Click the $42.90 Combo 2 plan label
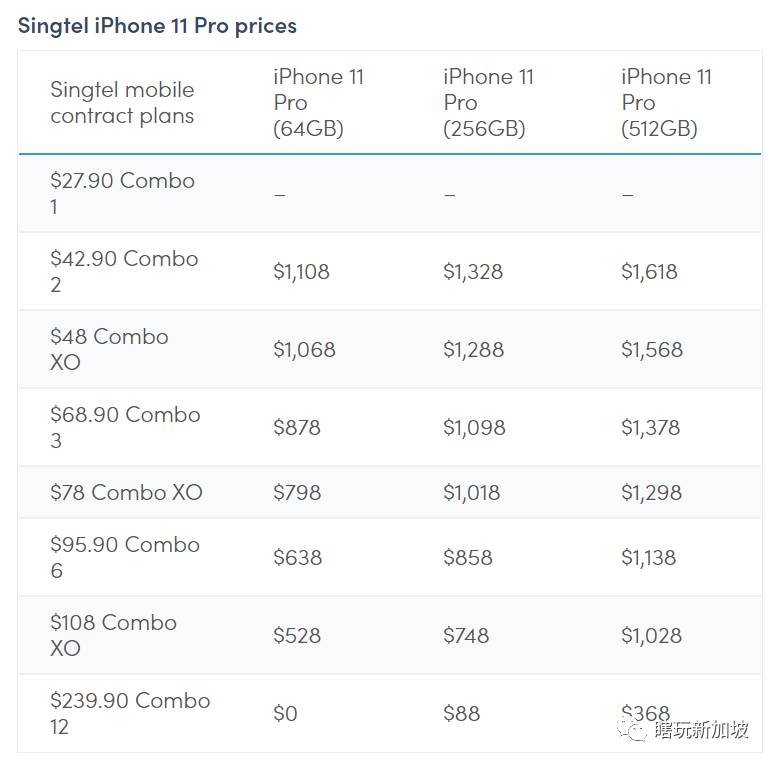The width and height of the screenshot is (773, 763). tap(124, 271)
